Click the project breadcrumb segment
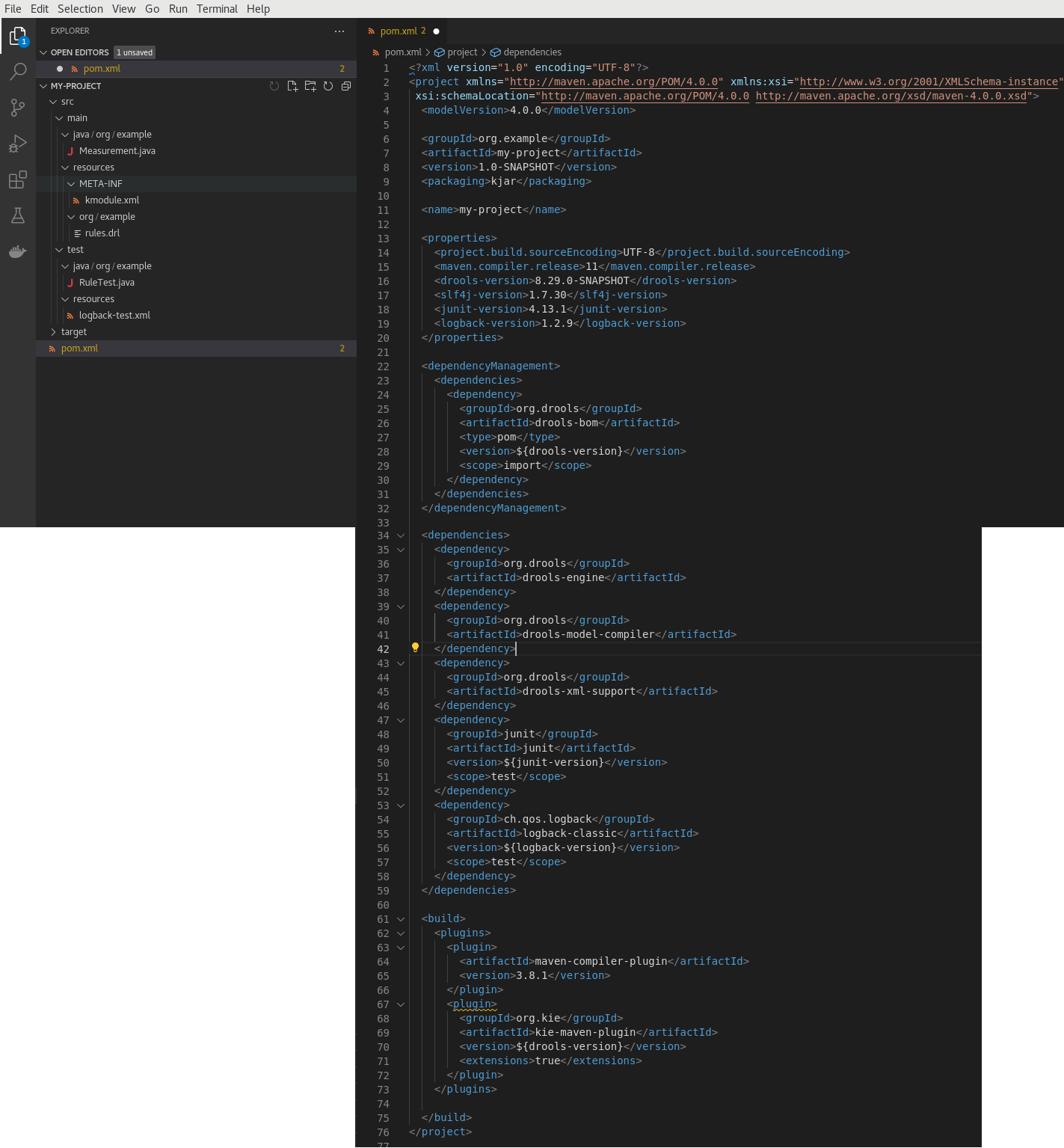Screen dimensions: 1064x1148 461,52
